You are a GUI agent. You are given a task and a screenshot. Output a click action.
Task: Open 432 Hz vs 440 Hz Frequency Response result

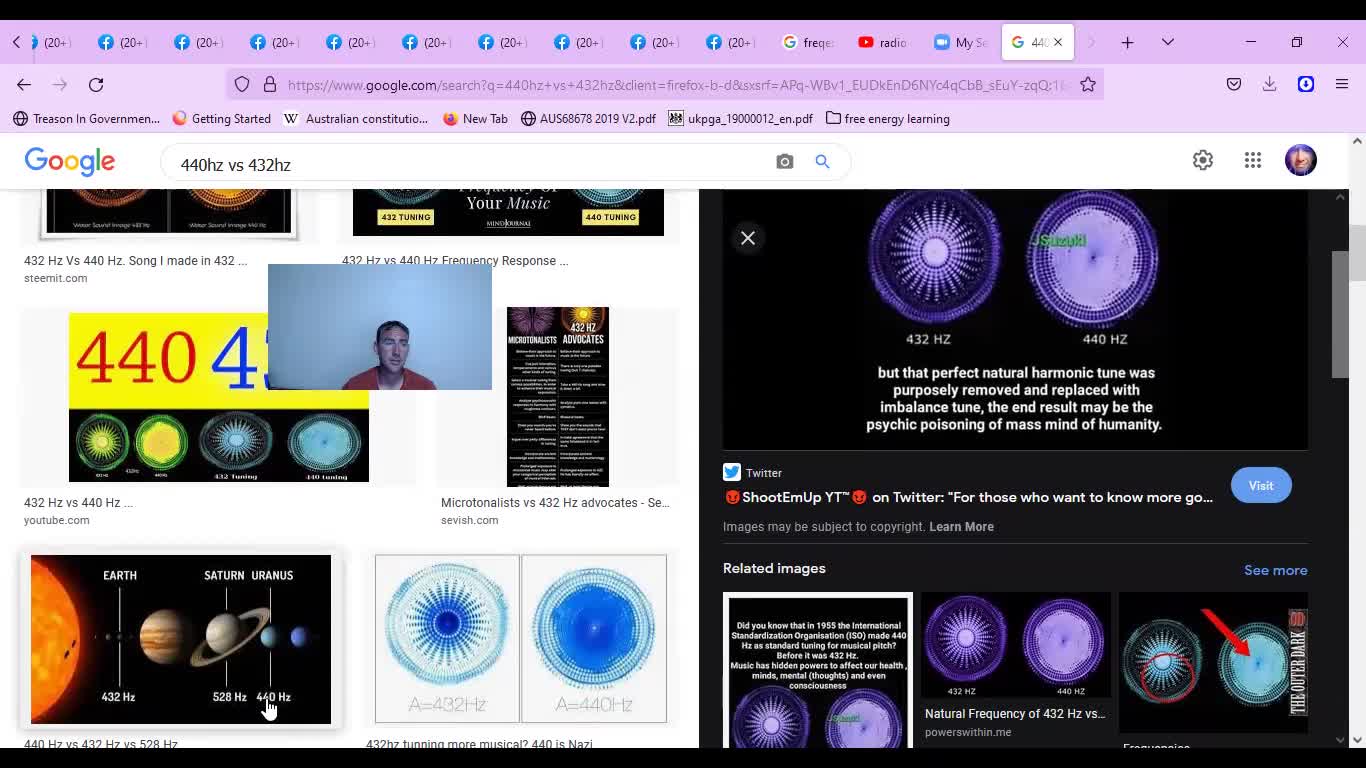point(455,261)
